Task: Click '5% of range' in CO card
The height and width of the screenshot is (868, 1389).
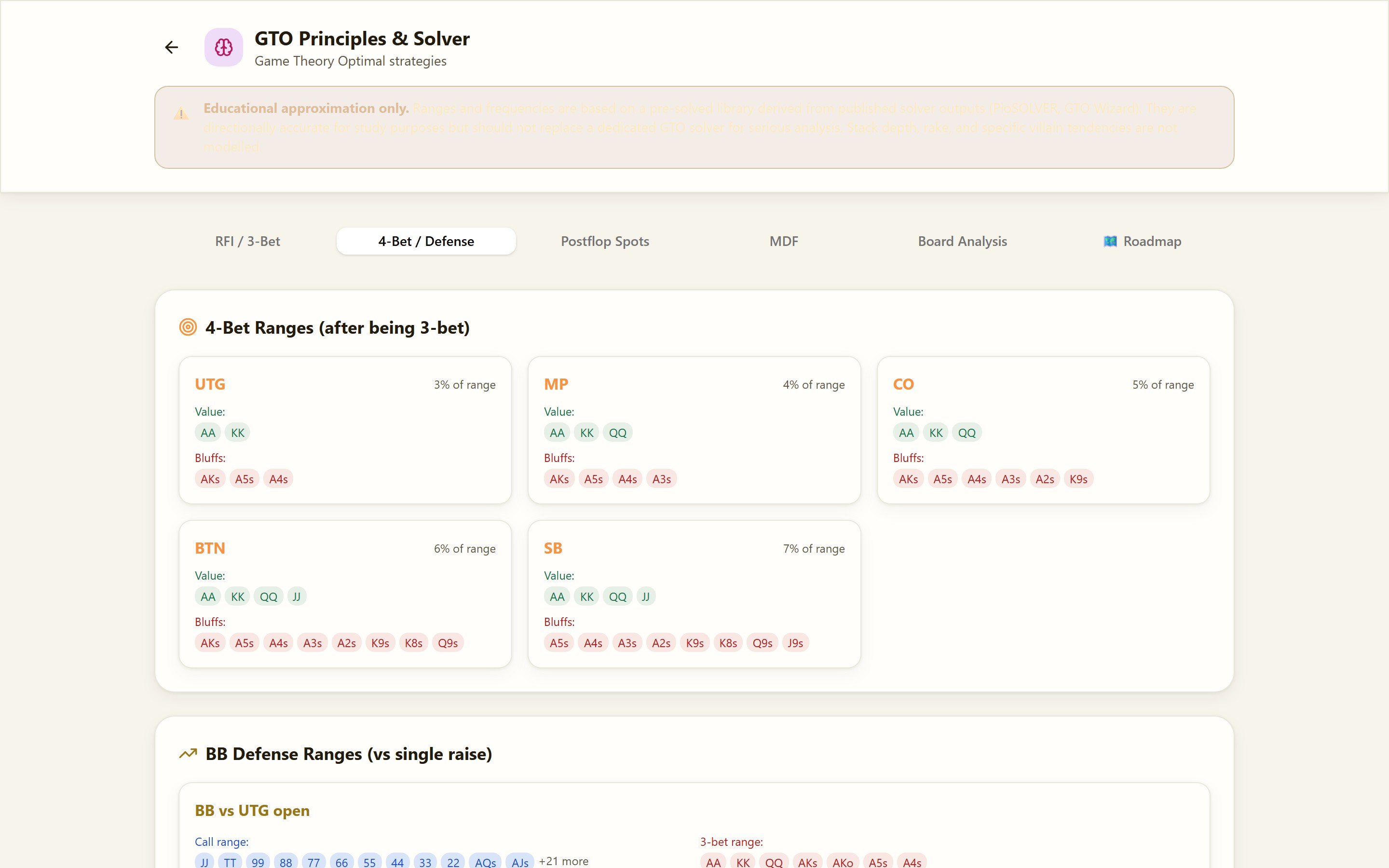Action: [x=1163, y=385]
